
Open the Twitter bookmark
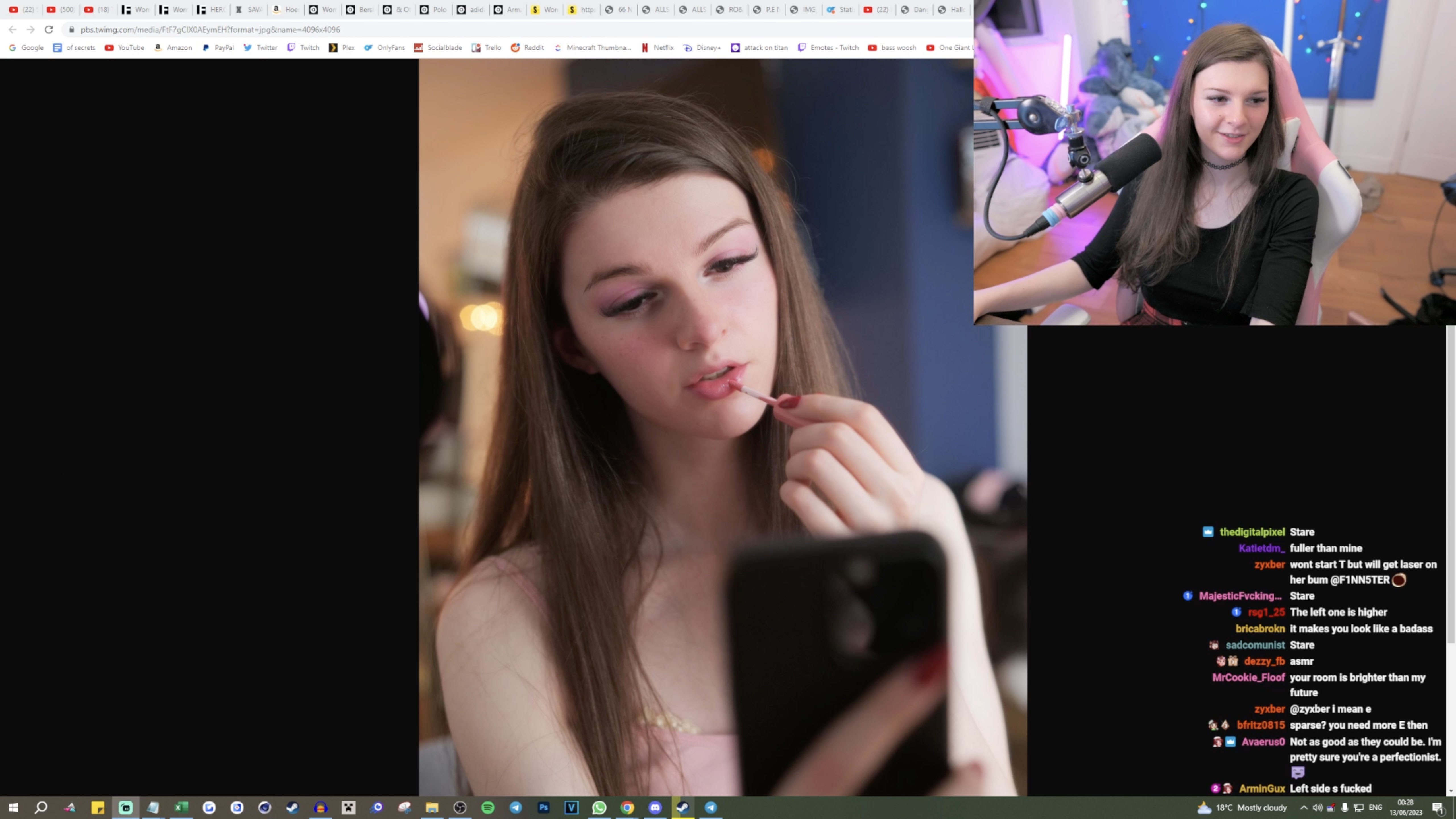tap(260, 47)
